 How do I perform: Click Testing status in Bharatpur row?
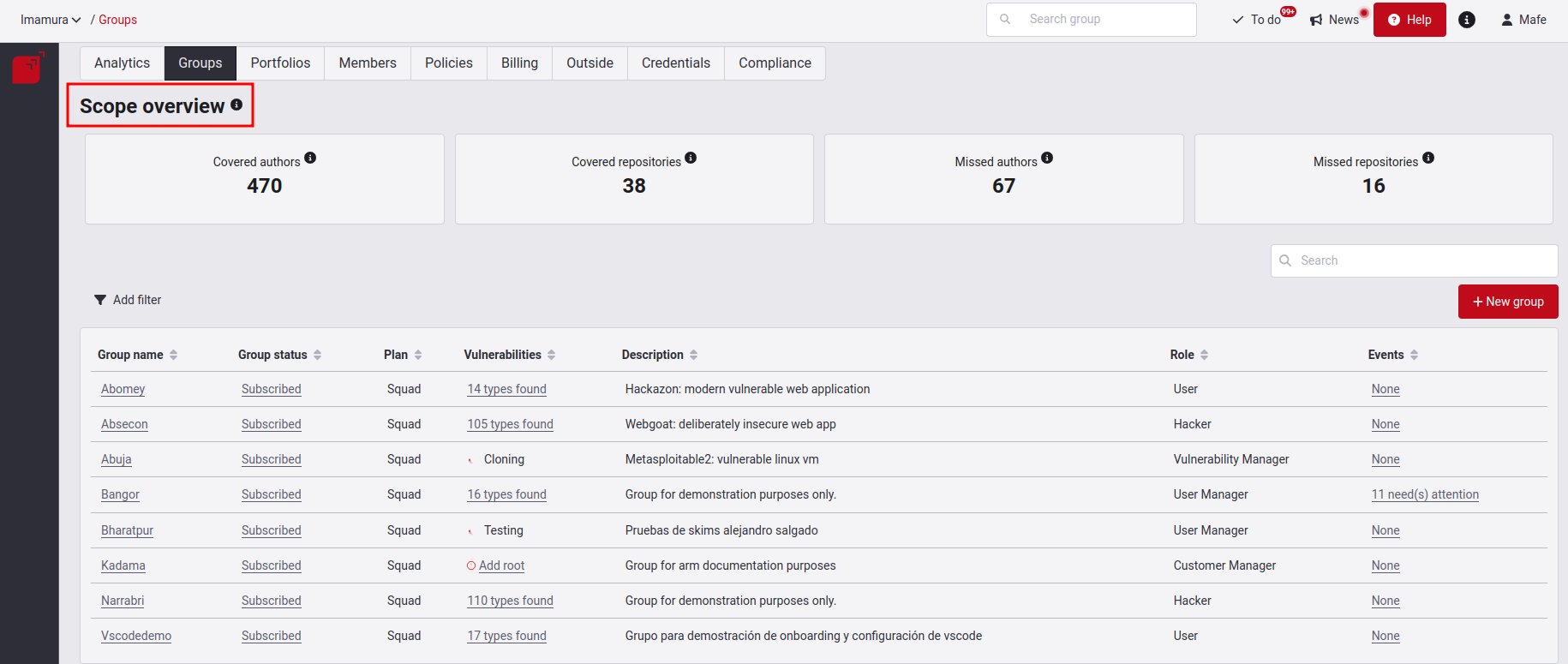coord(503,530)
